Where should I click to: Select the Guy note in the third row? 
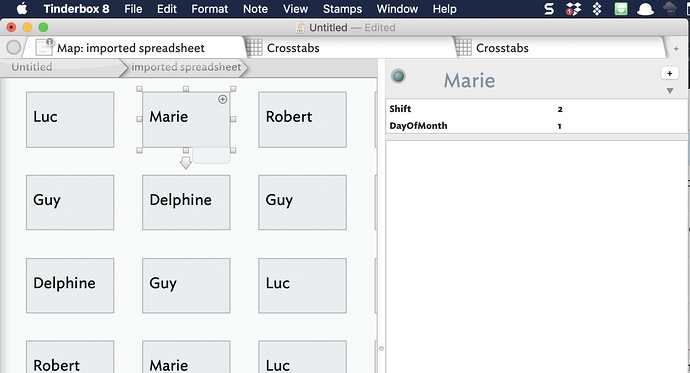(186, 285)
